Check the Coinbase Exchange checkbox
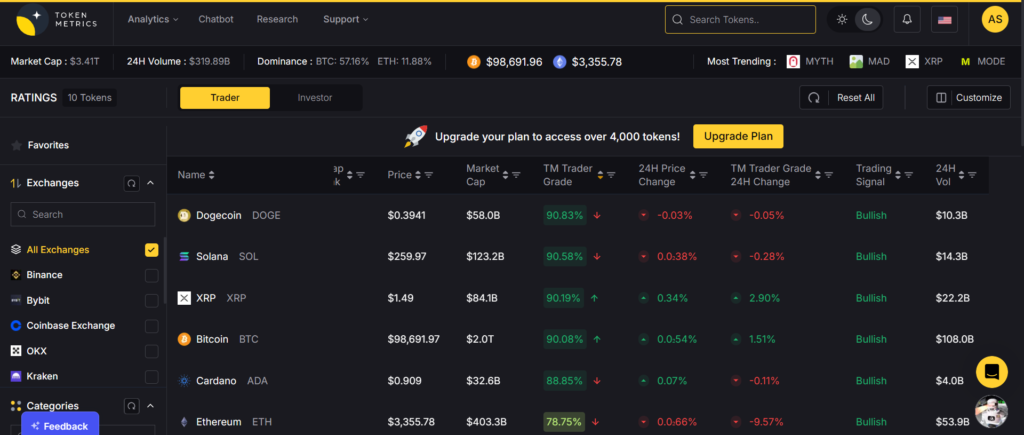Image resolution: width=1024 pixels, height=435 pixels. point(152,327)
